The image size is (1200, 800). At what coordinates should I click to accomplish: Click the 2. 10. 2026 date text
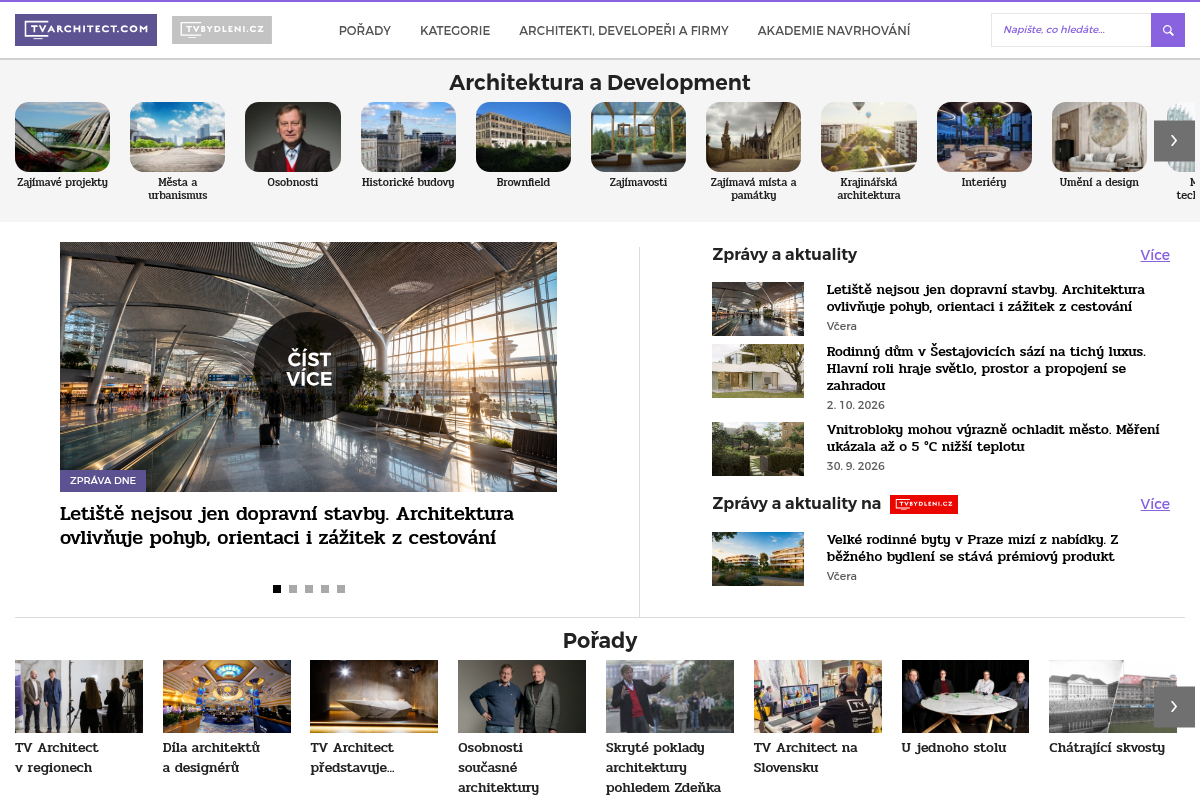(x=856, y=405)
